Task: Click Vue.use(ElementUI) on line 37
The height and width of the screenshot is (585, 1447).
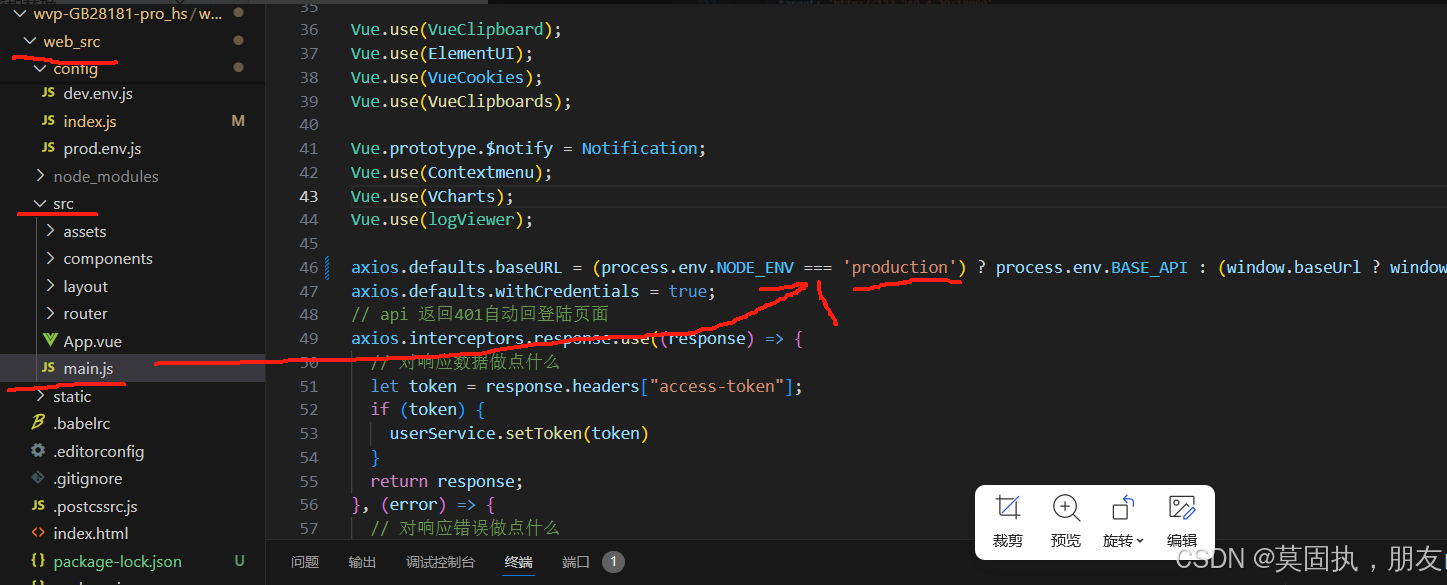Action: (442, 53)
